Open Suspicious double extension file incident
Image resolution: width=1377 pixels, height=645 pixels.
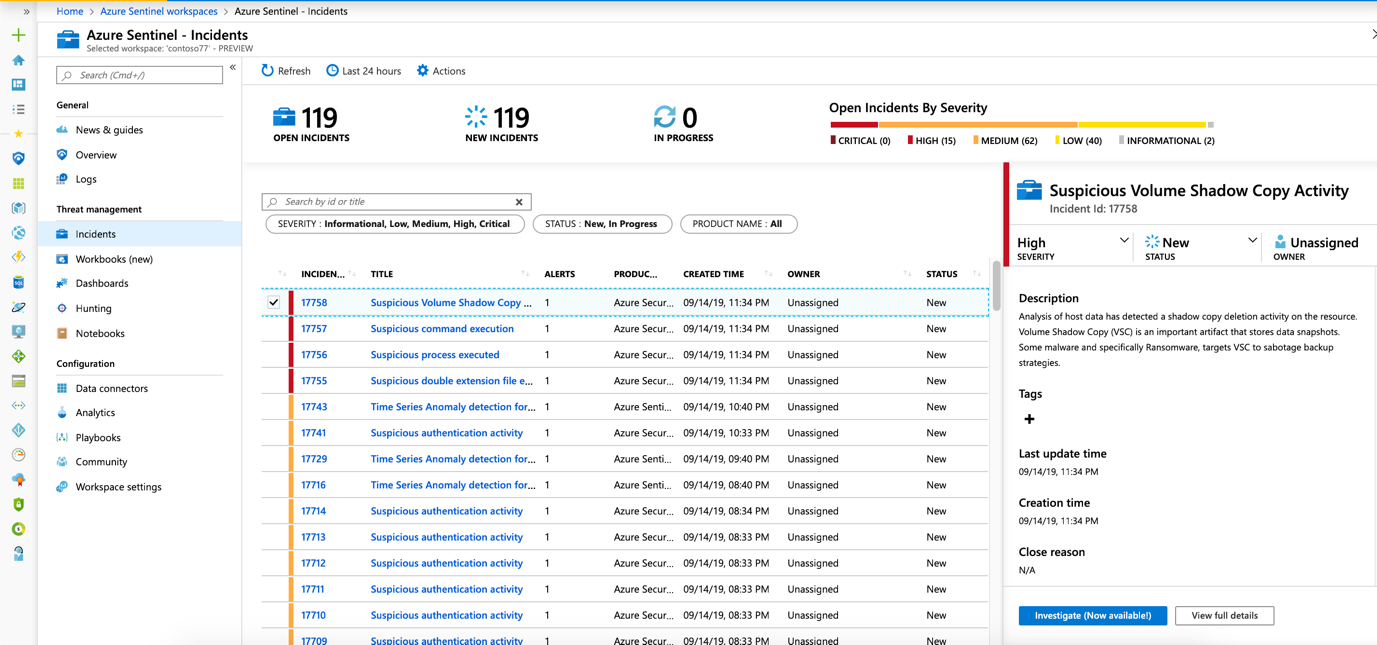click(451, 380)
